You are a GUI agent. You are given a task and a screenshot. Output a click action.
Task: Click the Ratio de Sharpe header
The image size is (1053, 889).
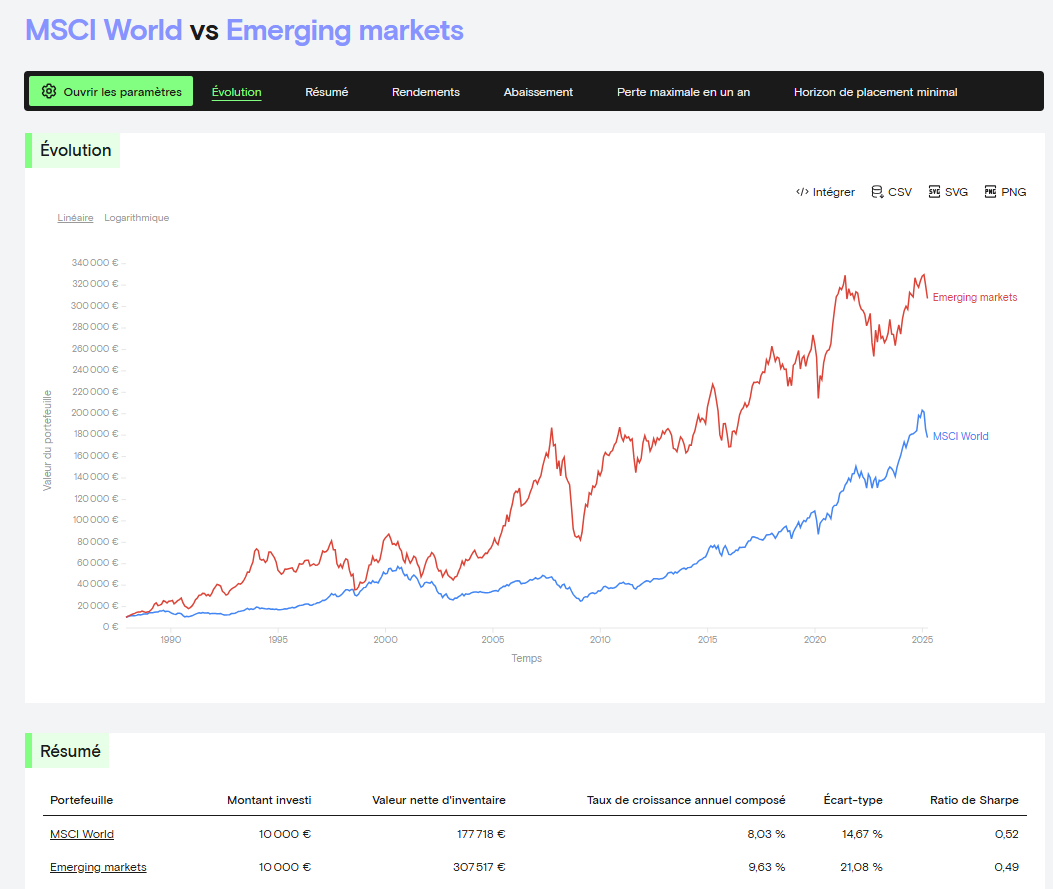(974, 800)
